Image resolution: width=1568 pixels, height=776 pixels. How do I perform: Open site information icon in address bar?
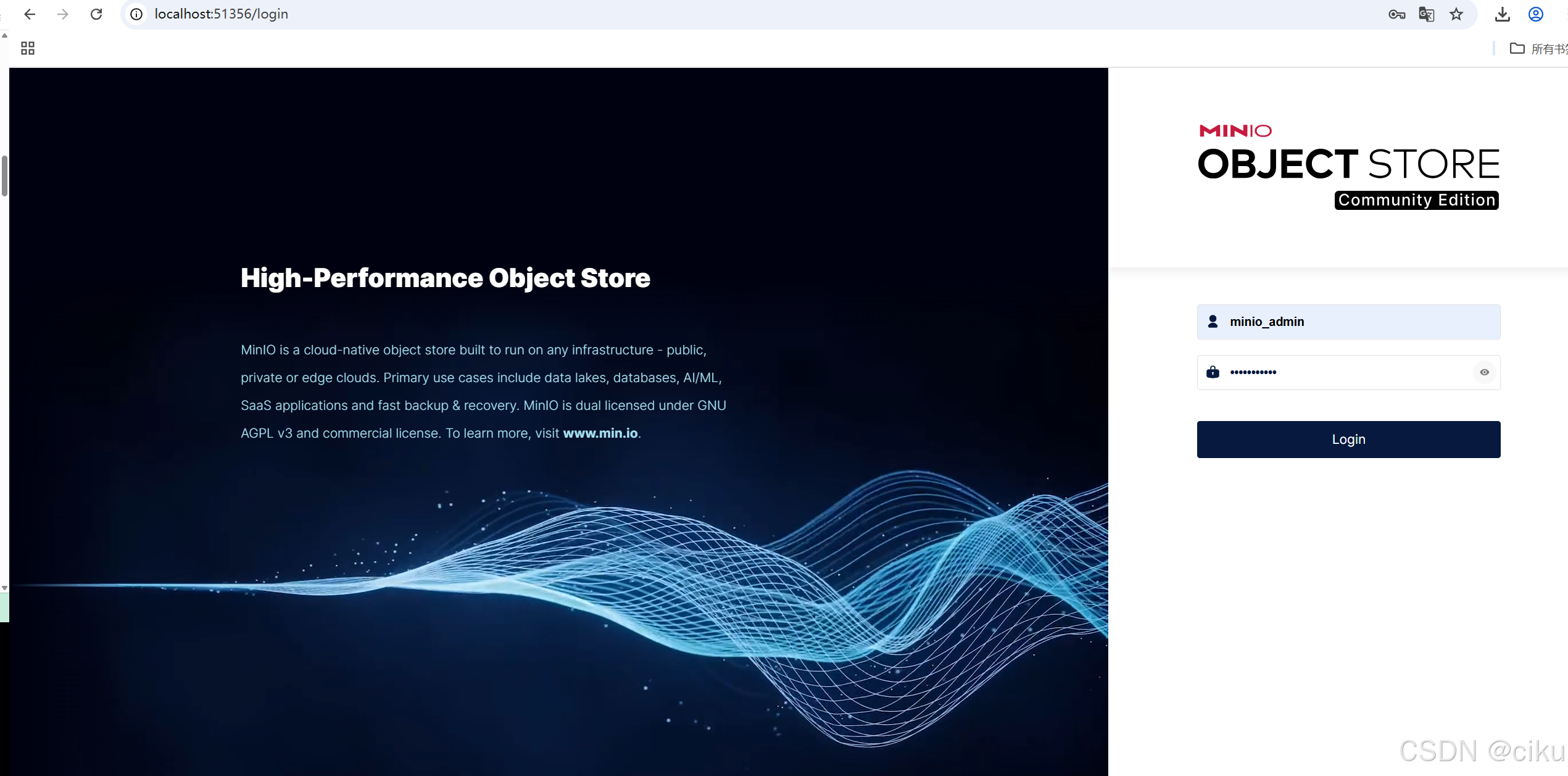pos(137,14)
